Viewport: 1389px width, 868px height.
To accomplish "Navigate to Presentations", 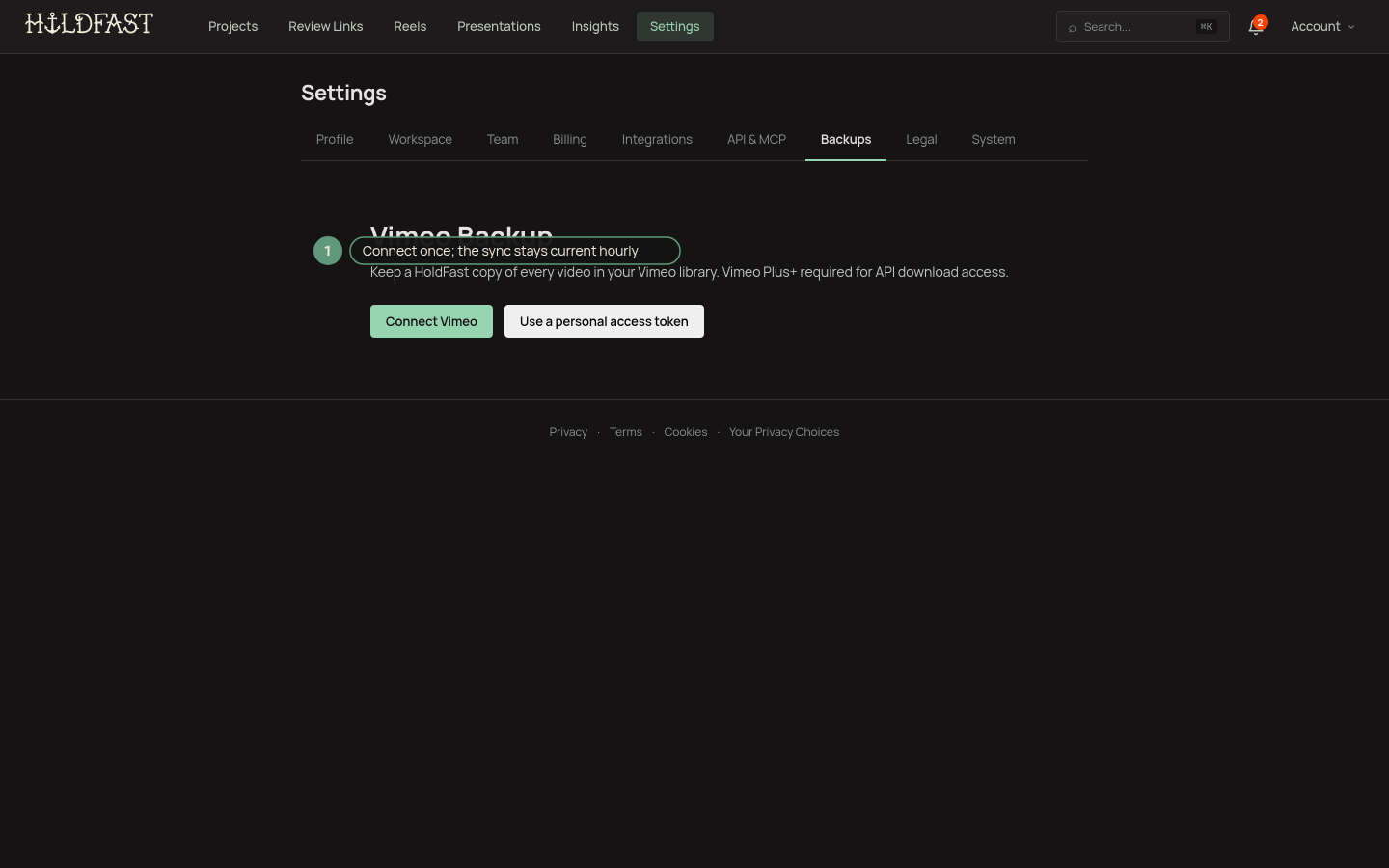I will click(499, 27).
